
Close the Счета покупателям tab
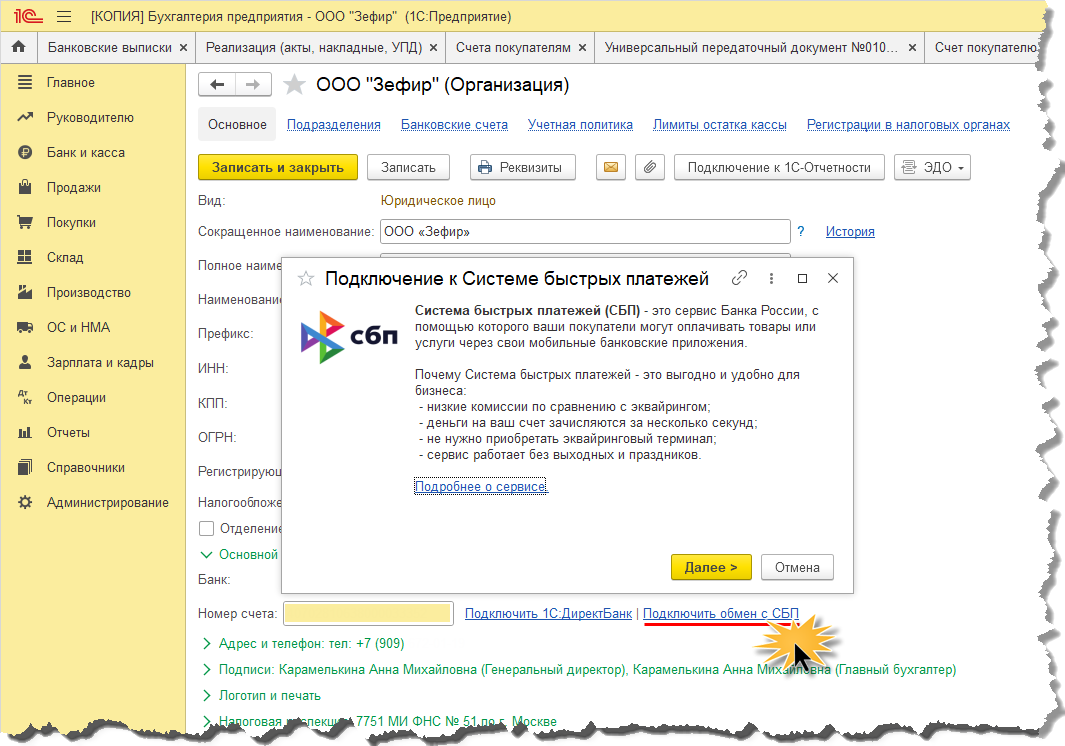[x=582, y=48]
